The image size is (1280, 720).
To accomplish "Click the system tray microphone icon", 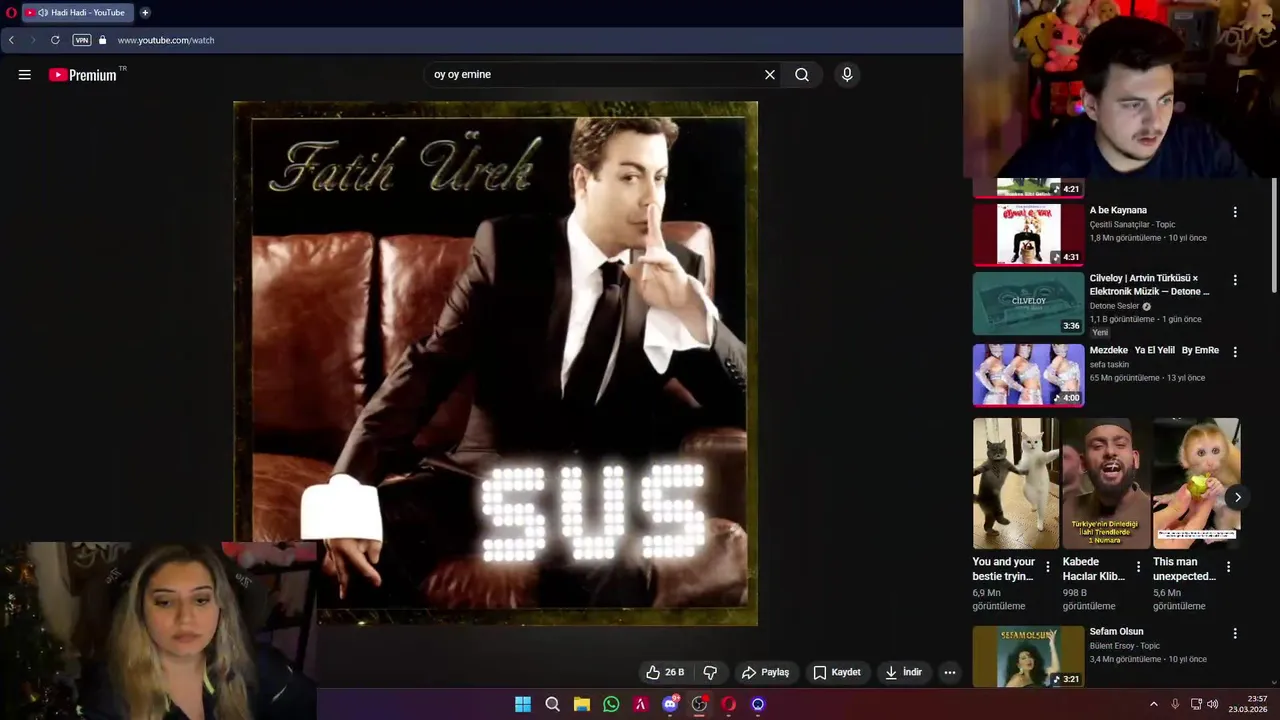I will point(1175,704).
